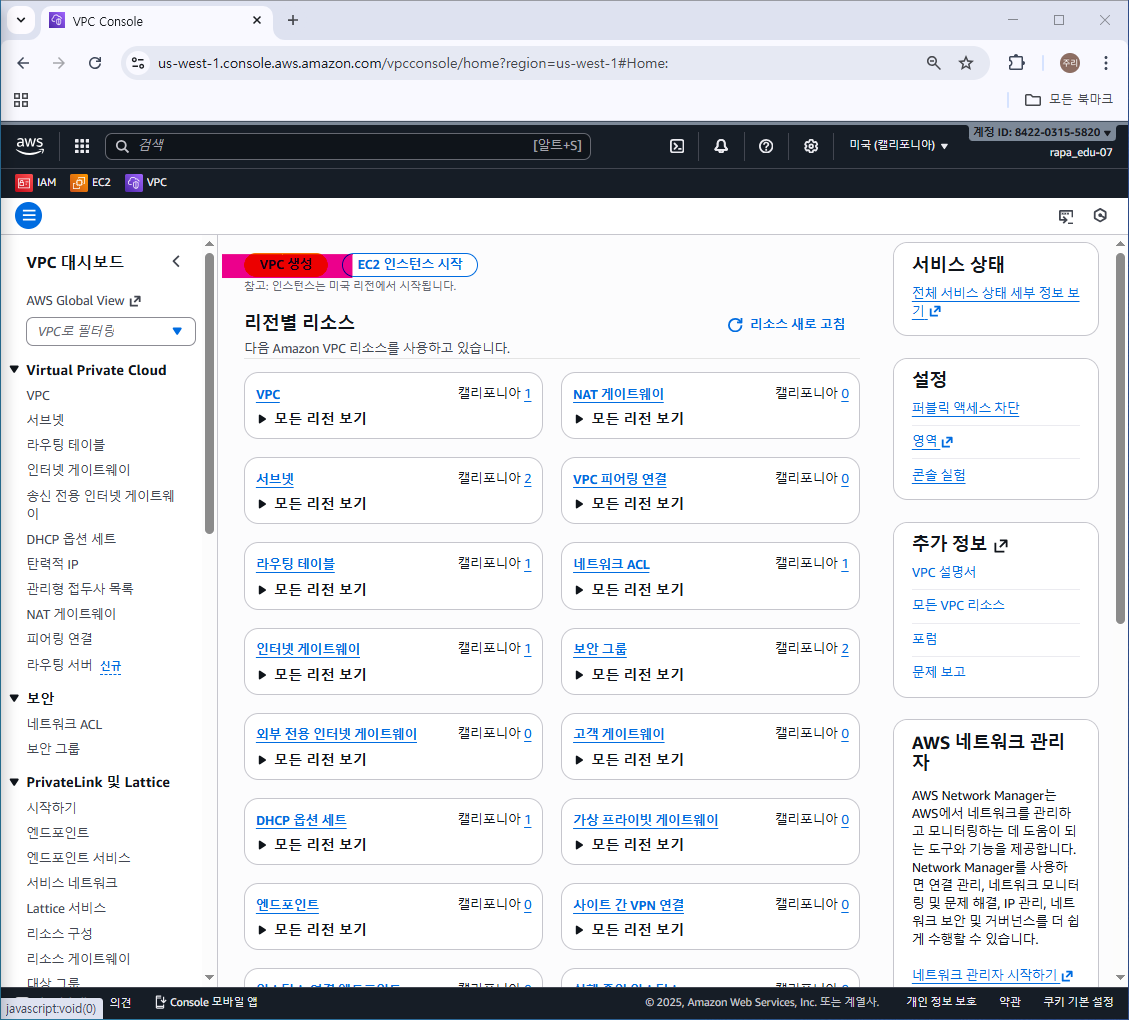
Task: Open the 쿠키 기본 설정 footer link
Action: tap(1078, 1002)
